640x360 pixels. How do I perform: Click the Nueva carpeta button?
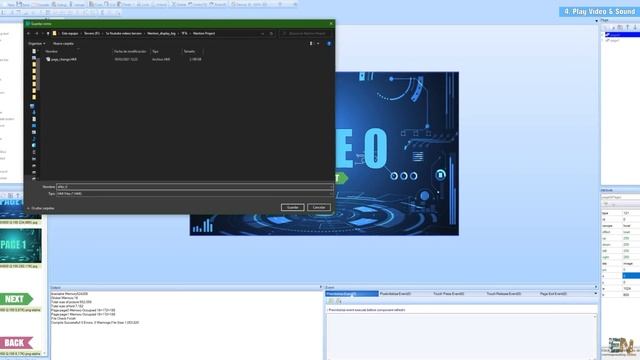click(x=63, y=43)
